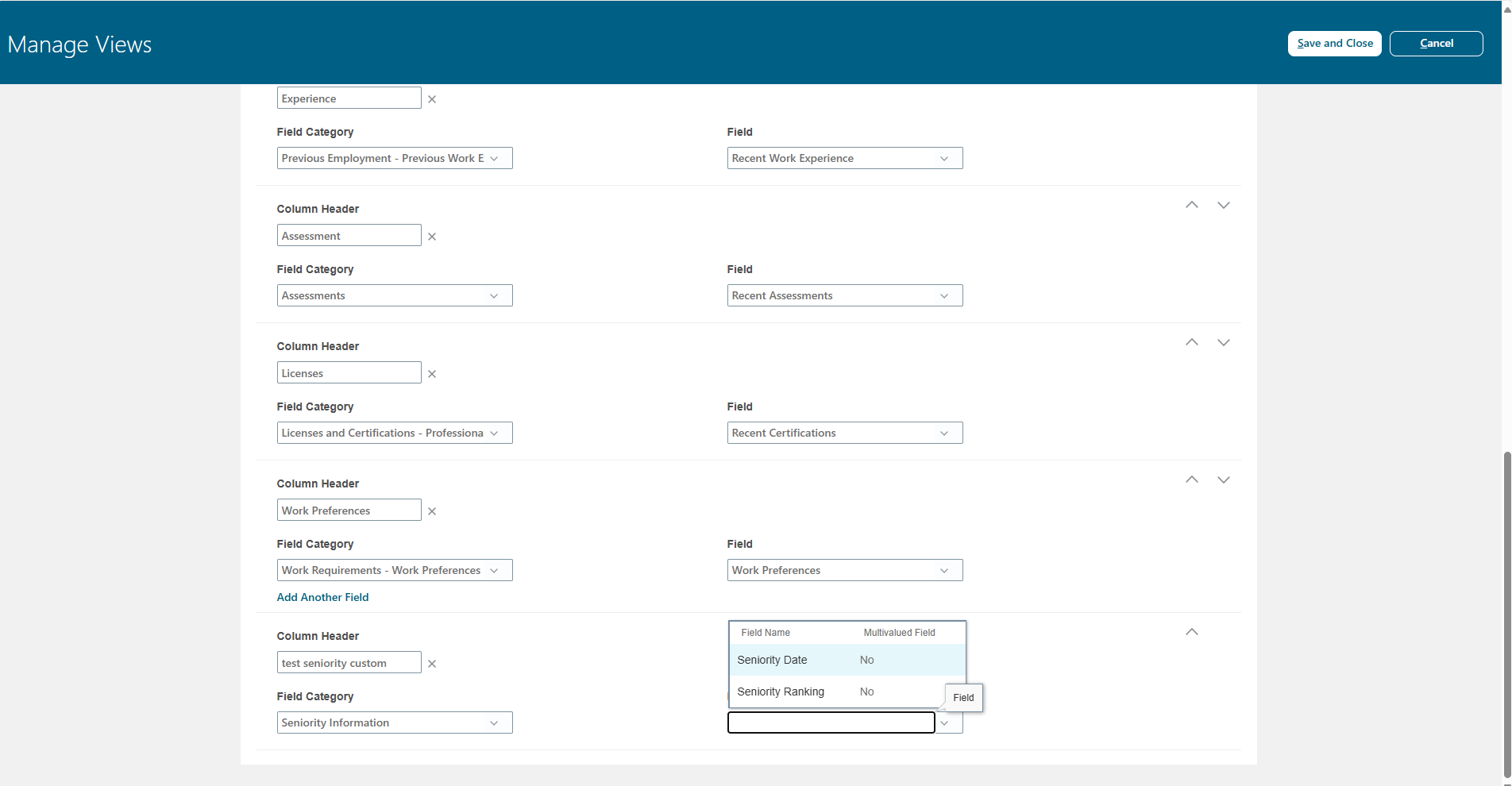Viewport: 1512px width, 786px height.
Task: Move the Licenses column up
Action: click(1192, 342)
